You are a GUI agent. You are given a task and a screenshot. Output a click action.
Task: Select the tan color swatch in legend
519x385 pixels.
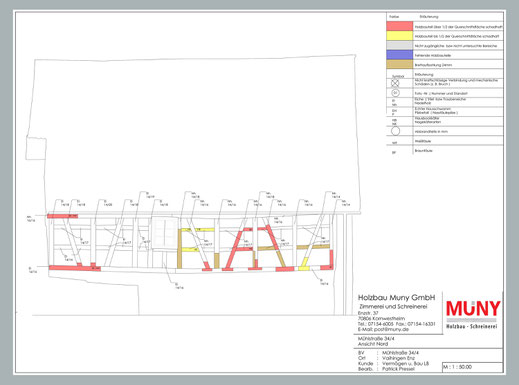pyautogui.click(x=400, y=65)
